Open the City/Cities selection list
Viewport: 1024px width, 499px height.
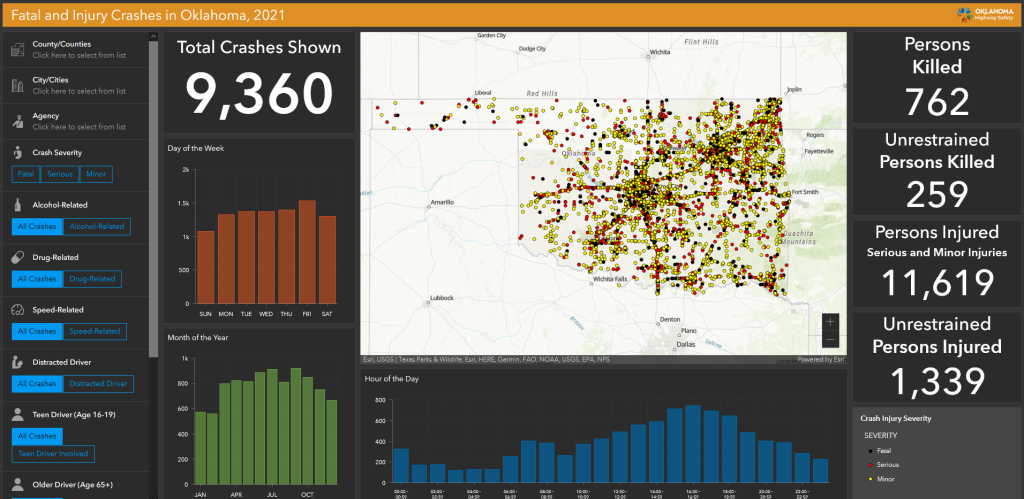coord(79,91)
